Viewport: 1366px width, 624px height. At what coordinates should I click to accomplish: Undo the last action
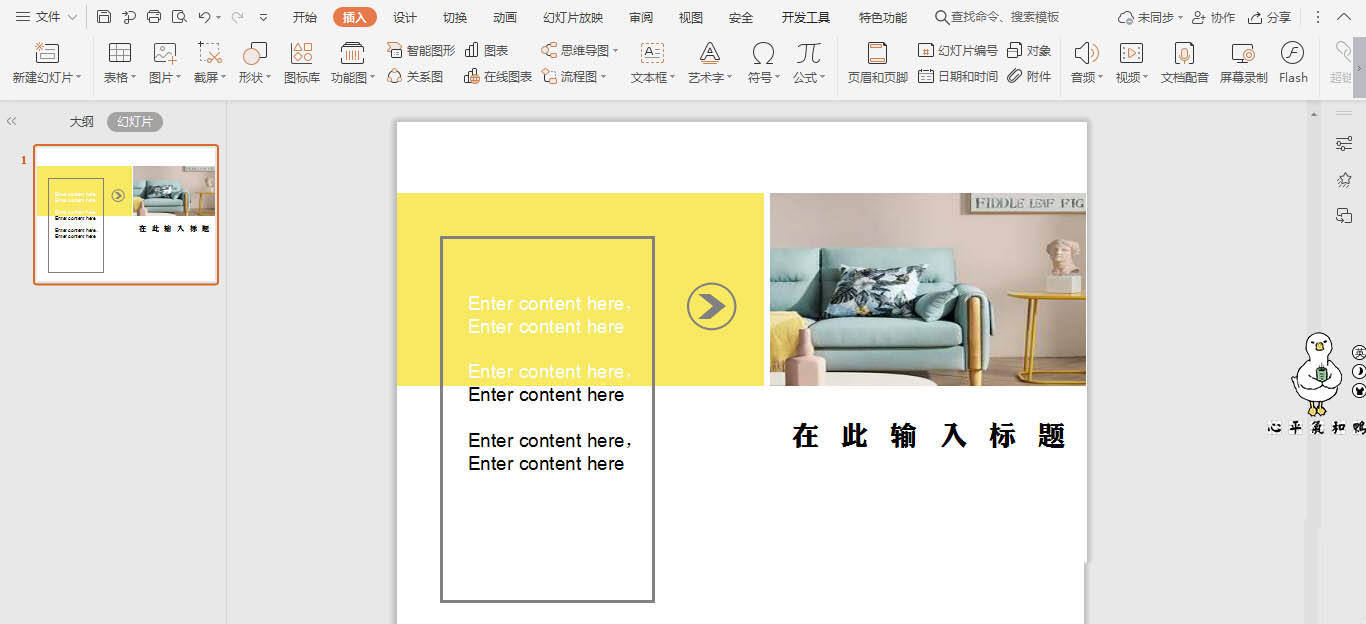(204, 17)
